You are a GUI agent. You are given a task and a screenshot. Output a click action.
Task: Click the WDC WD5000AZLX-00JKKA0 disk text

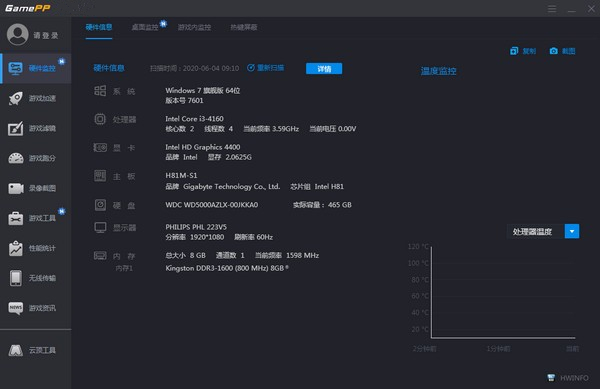(212, 205)
